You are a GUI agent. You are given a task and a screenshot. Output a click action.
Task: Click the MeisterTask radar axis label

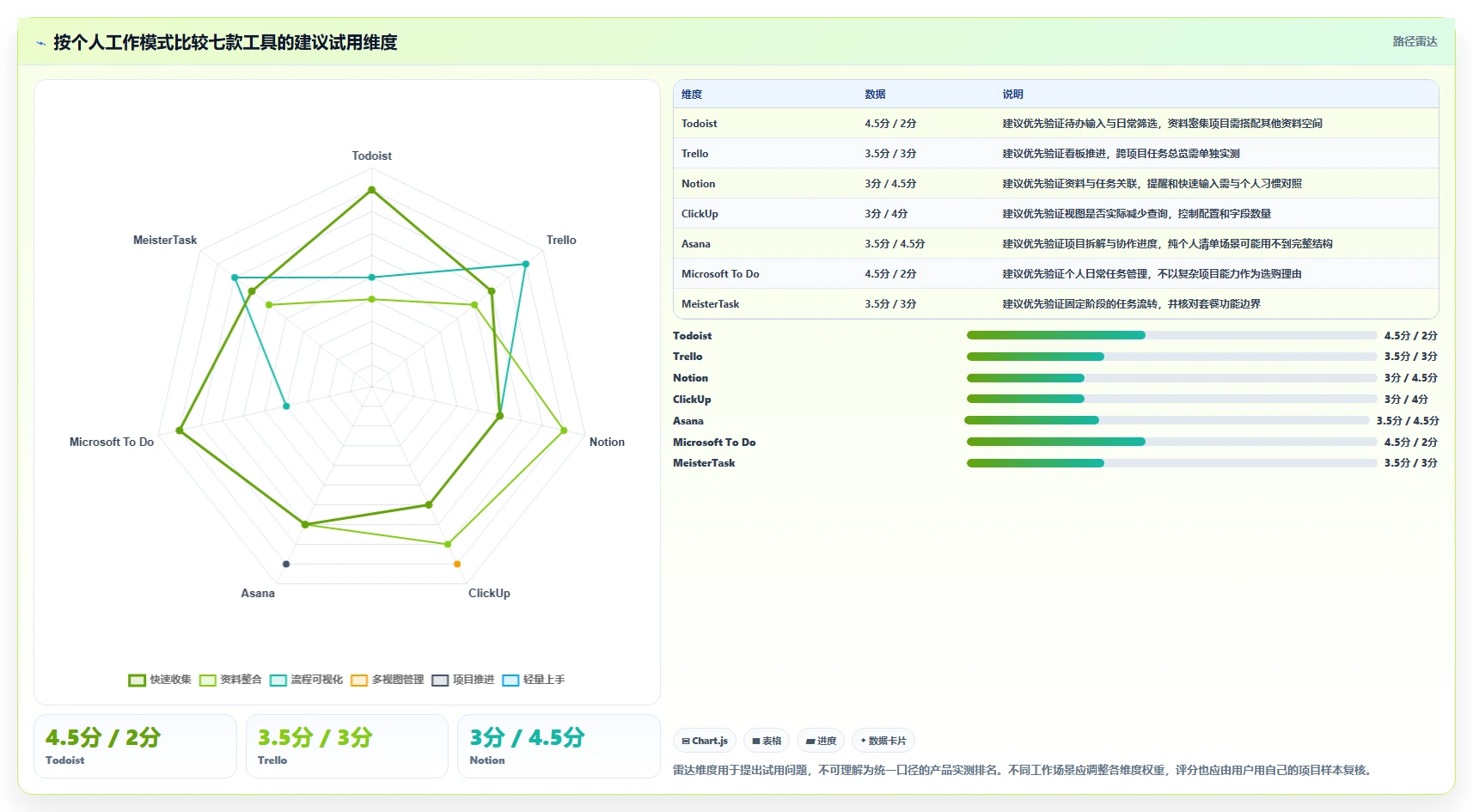[165, 240]
